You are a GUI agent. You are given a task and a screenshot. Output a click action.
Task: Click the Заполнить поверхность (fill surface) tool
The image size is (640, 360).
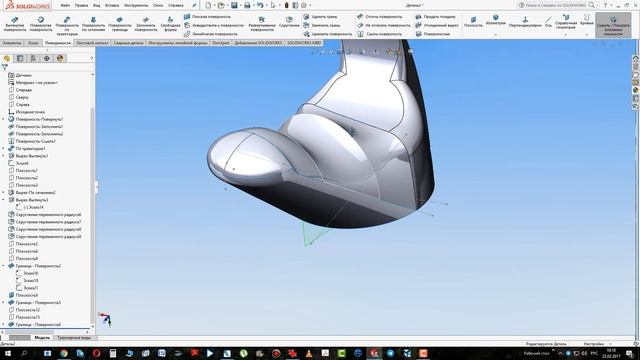146,24
